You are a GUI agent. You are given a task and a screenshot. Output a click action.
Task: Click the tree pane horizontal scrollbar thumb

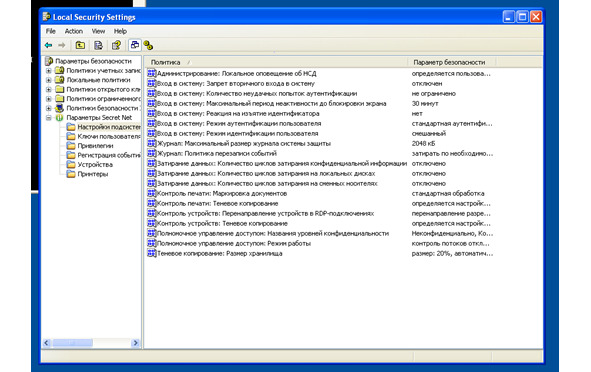pyautogui.click(x=72, y=343)
